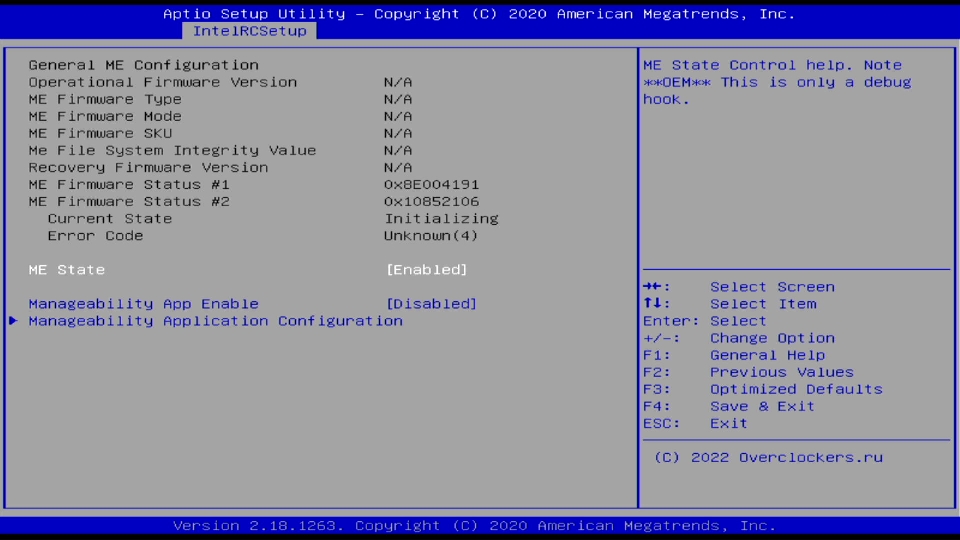Click N/A value beside ME Firmware Mode
Screen dimensions: 960x540
[398, 116]
